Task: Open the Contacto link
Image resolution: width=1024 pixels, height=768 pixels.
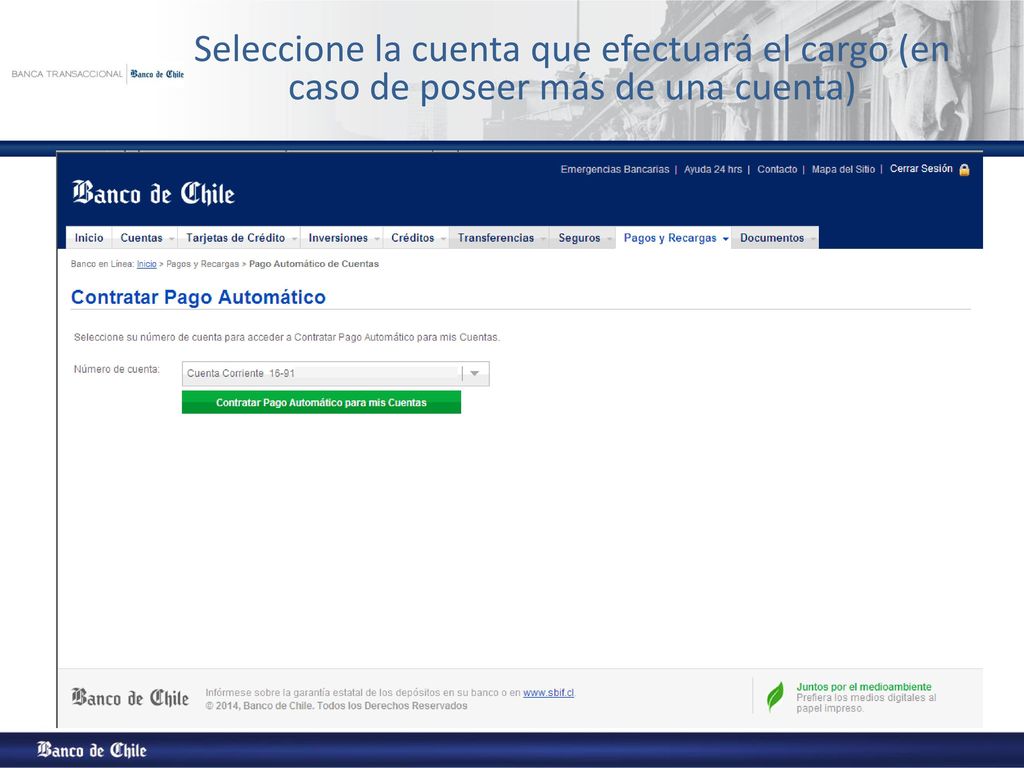Action: point(777,169)
